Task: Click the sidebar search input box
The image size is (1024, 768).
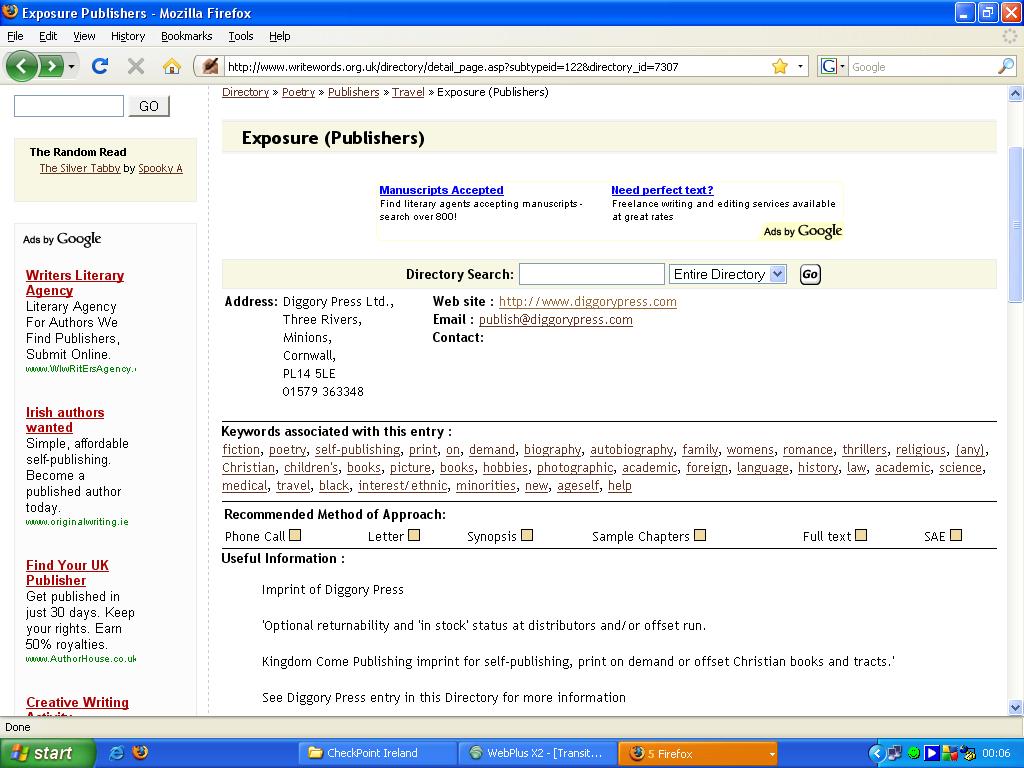Action: coord(69,106)
